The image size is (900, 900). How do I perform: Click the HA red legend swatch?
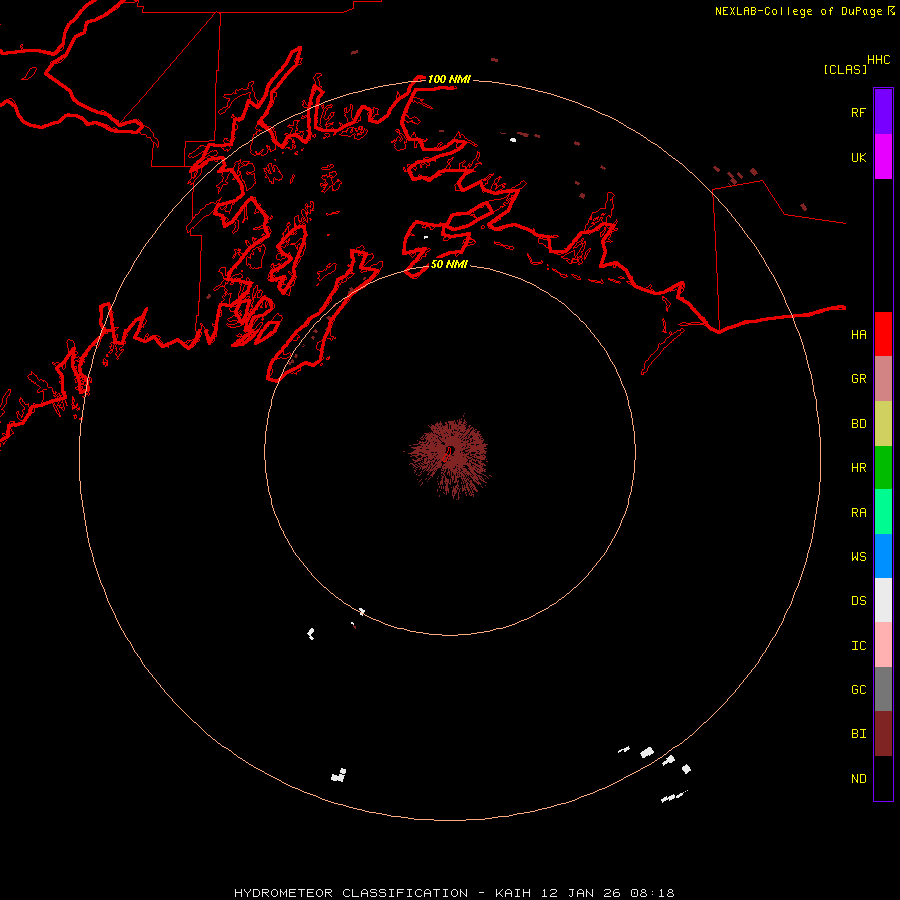pyautogui.click(x=883, y=334)
